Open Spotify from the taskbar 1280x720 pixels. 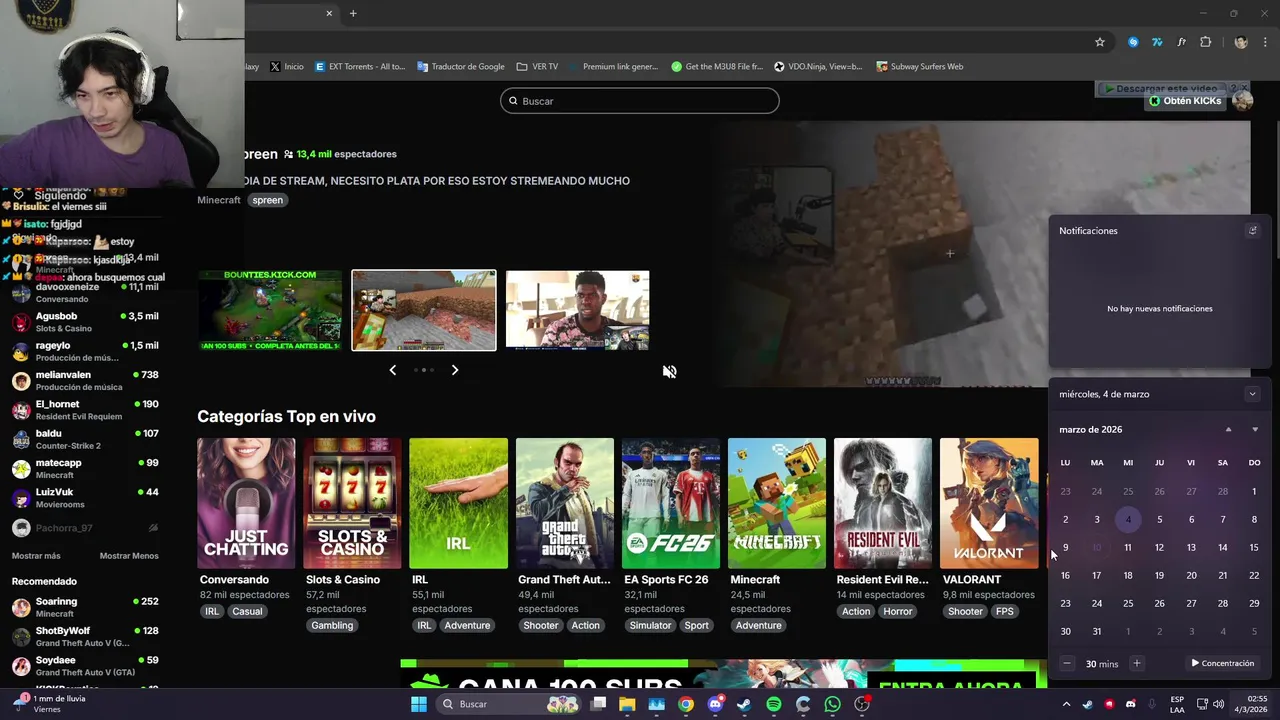click(x=774, y=704)
